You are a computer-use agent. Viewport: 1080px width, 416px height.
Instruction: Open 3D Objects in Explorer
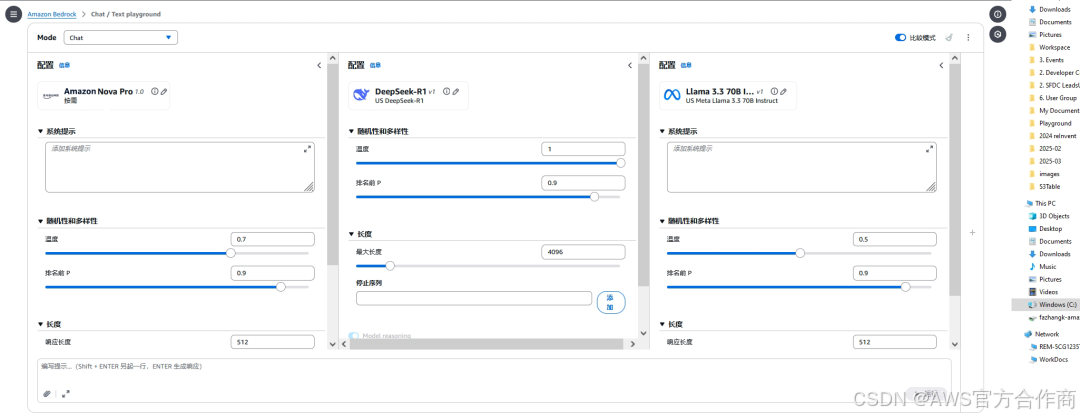1048,216
